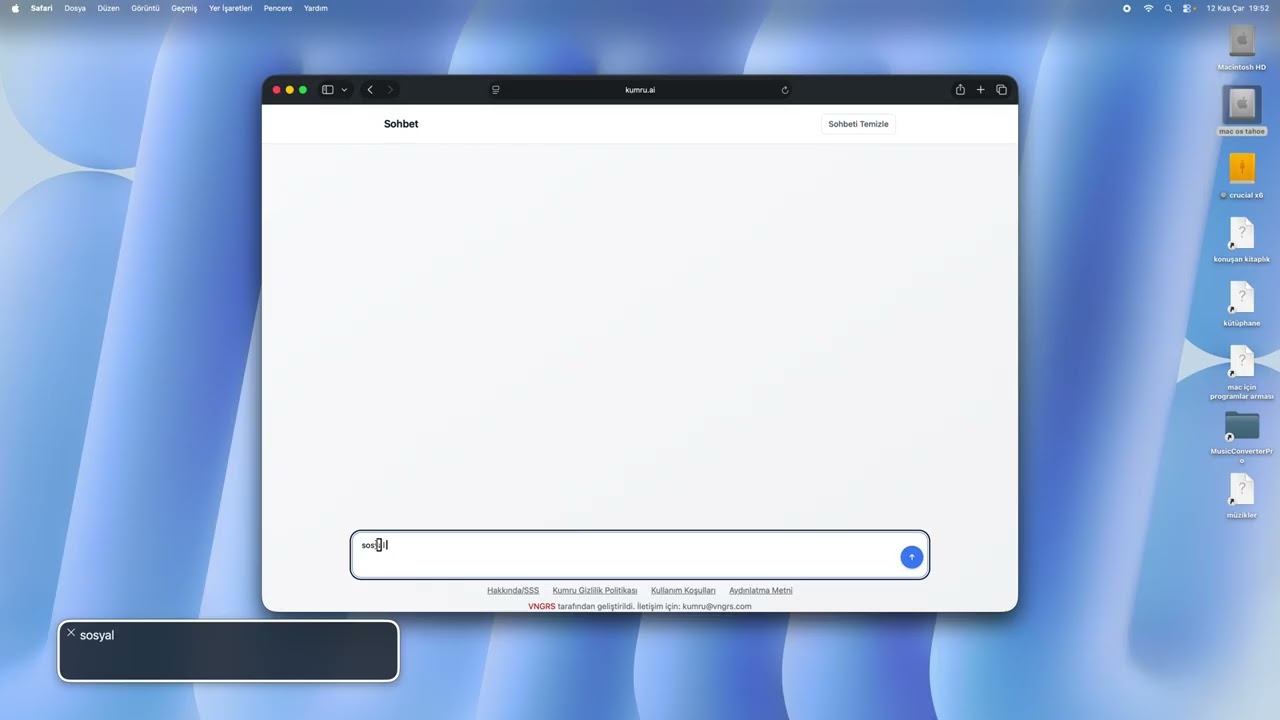Viewport: 1280px width, 720px height.
Task: Open the Dosya menu
Action: pyautogui.click(x=75, y=8)
